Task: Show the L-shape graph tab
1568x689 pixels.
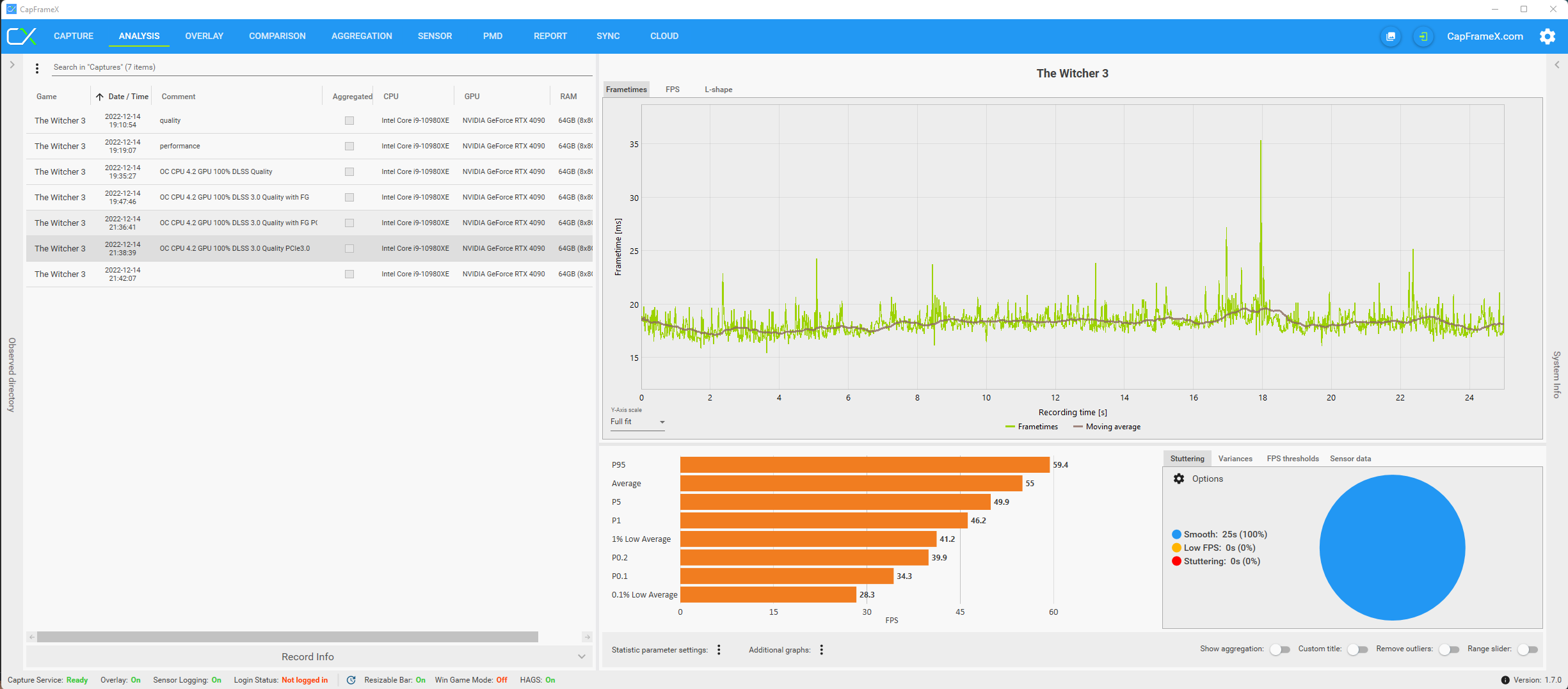Action: pyautogui.click(x=719, y=90)
